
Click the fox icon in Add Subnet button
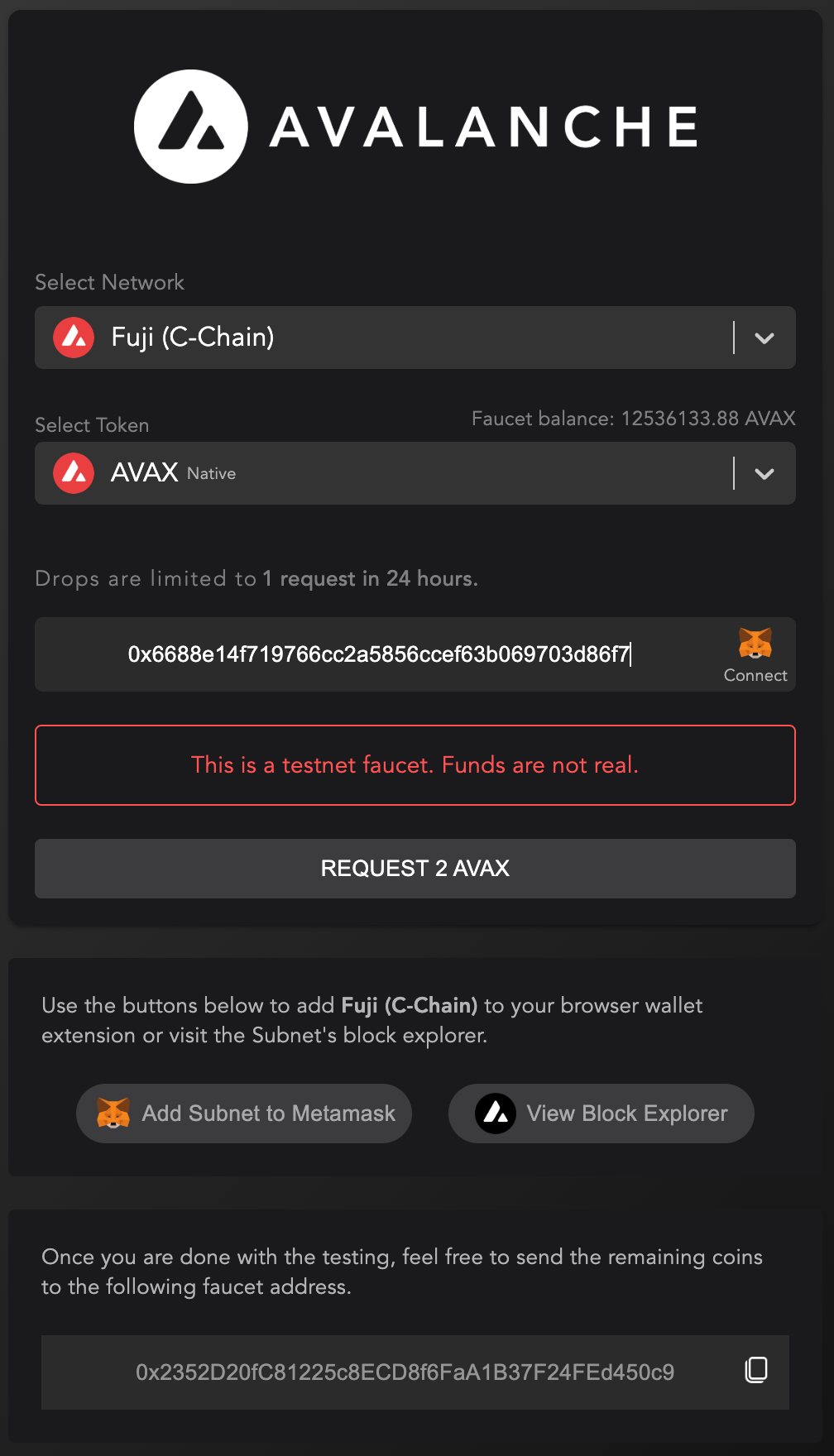point(113,1114)
